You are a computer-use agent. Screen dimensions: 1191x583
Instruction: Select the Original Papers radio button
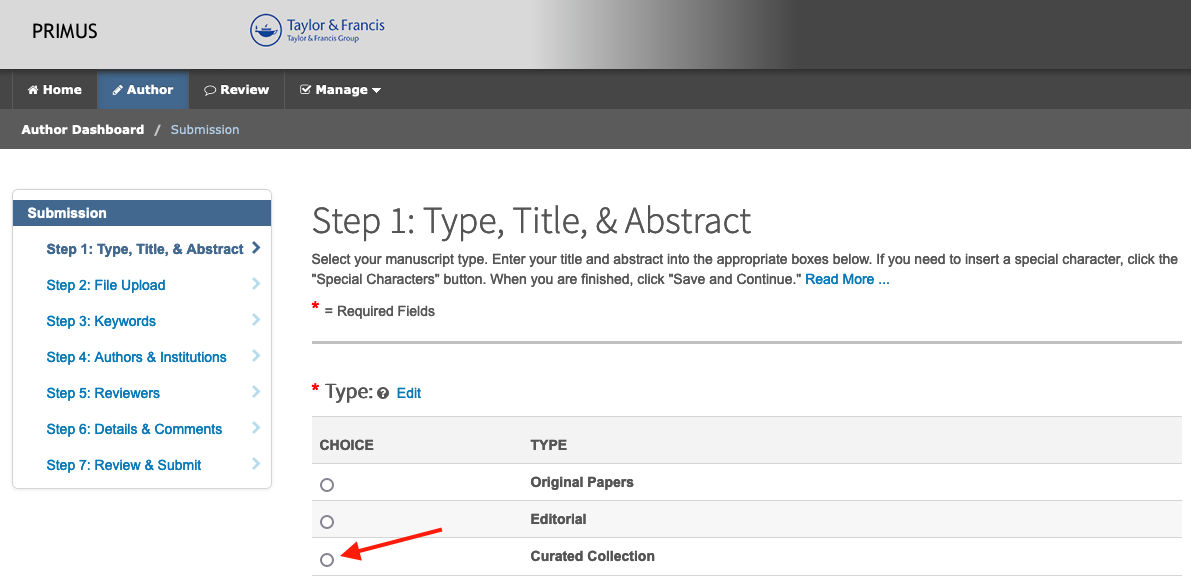coord(327,485)
